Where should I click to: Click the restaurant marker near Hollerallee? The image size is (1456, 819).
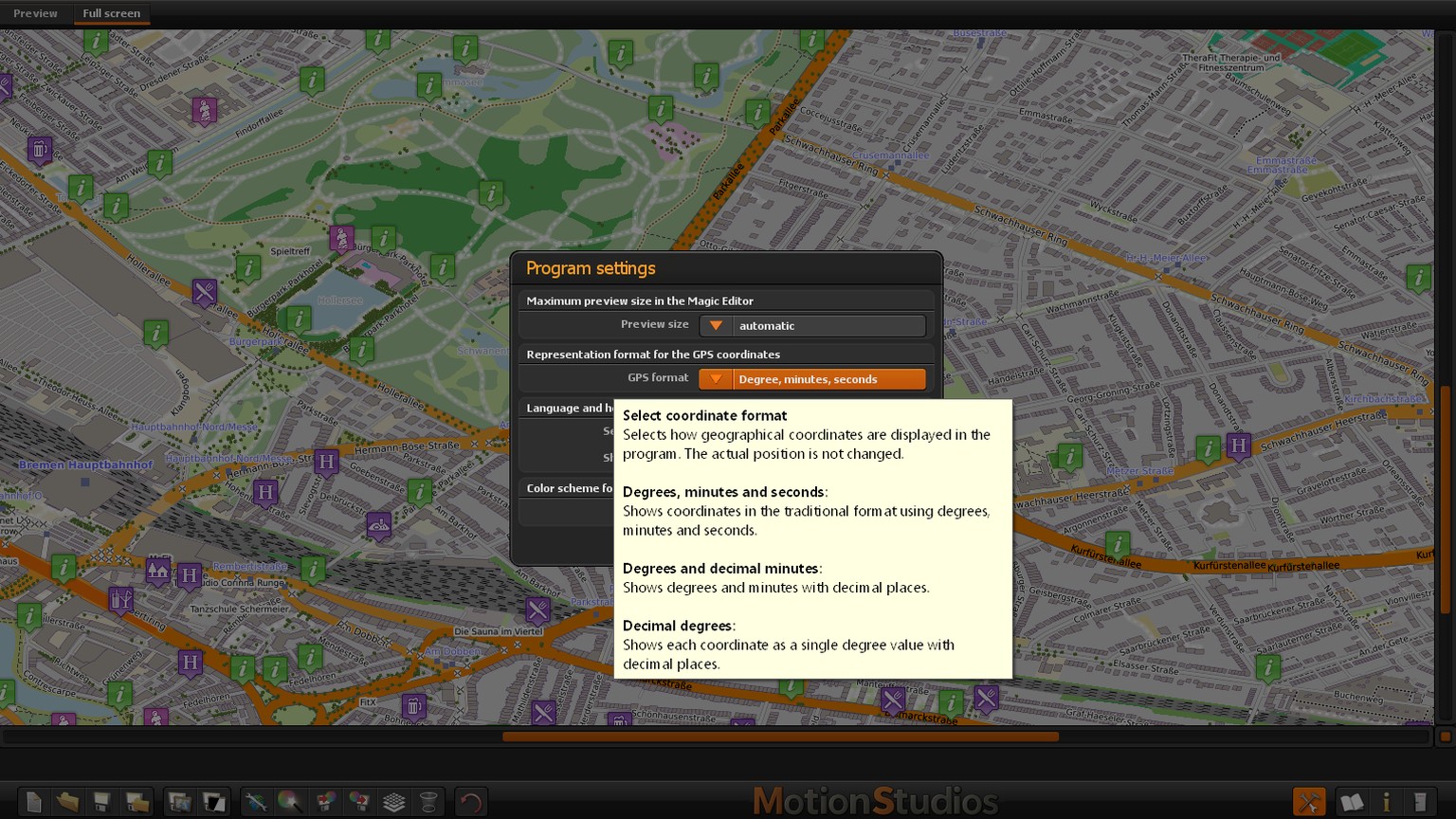pyautogui.click(x=204, y=293)
